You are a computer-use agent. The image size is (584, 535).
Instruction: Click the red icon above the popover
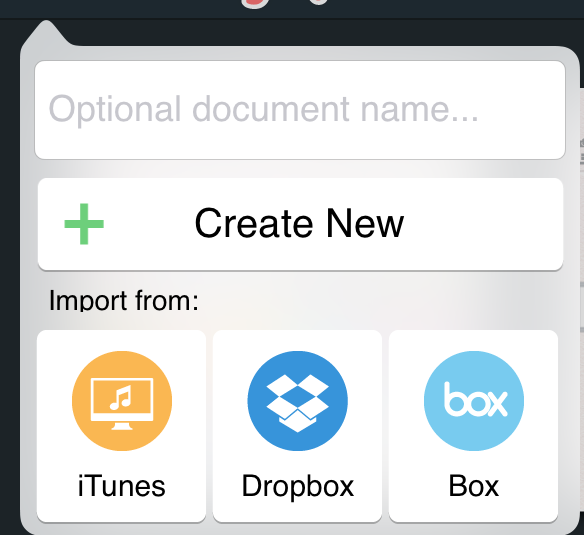(255, 3)
